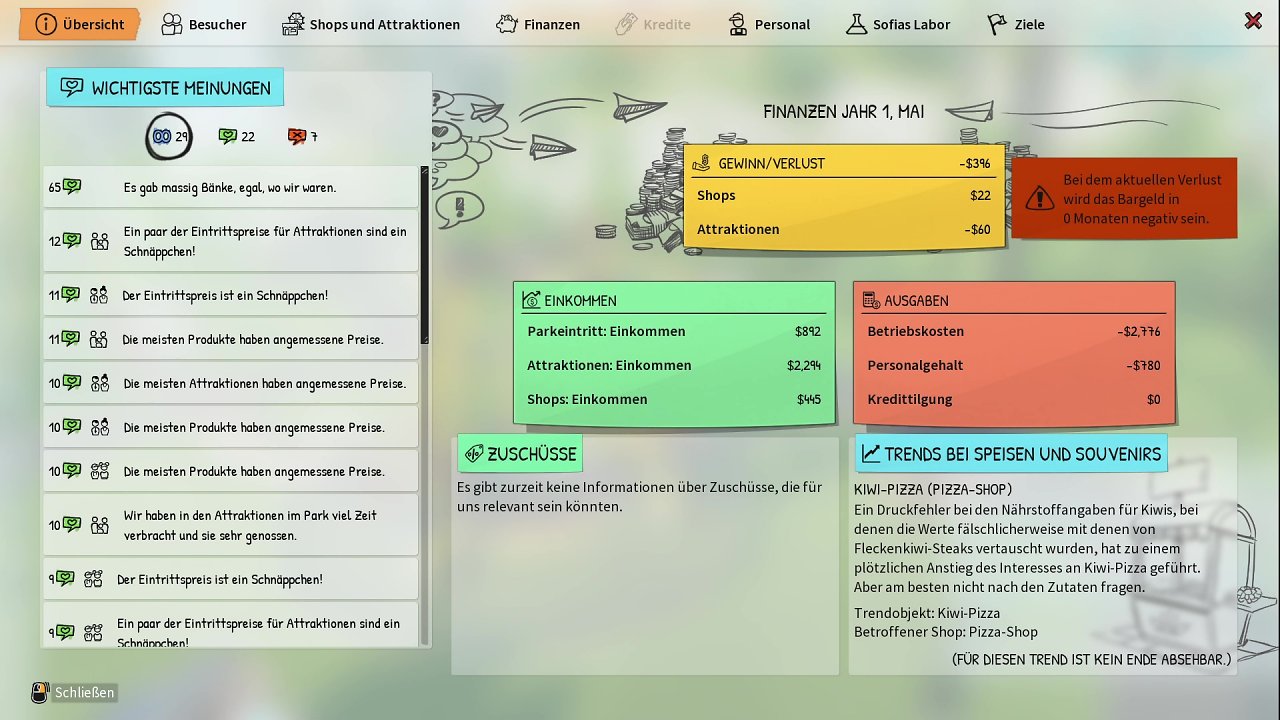Click heart icon in 'Die meisten Attraktionen' row
The width and height of the screenshot is (1280, 720).
coord(71,383)
